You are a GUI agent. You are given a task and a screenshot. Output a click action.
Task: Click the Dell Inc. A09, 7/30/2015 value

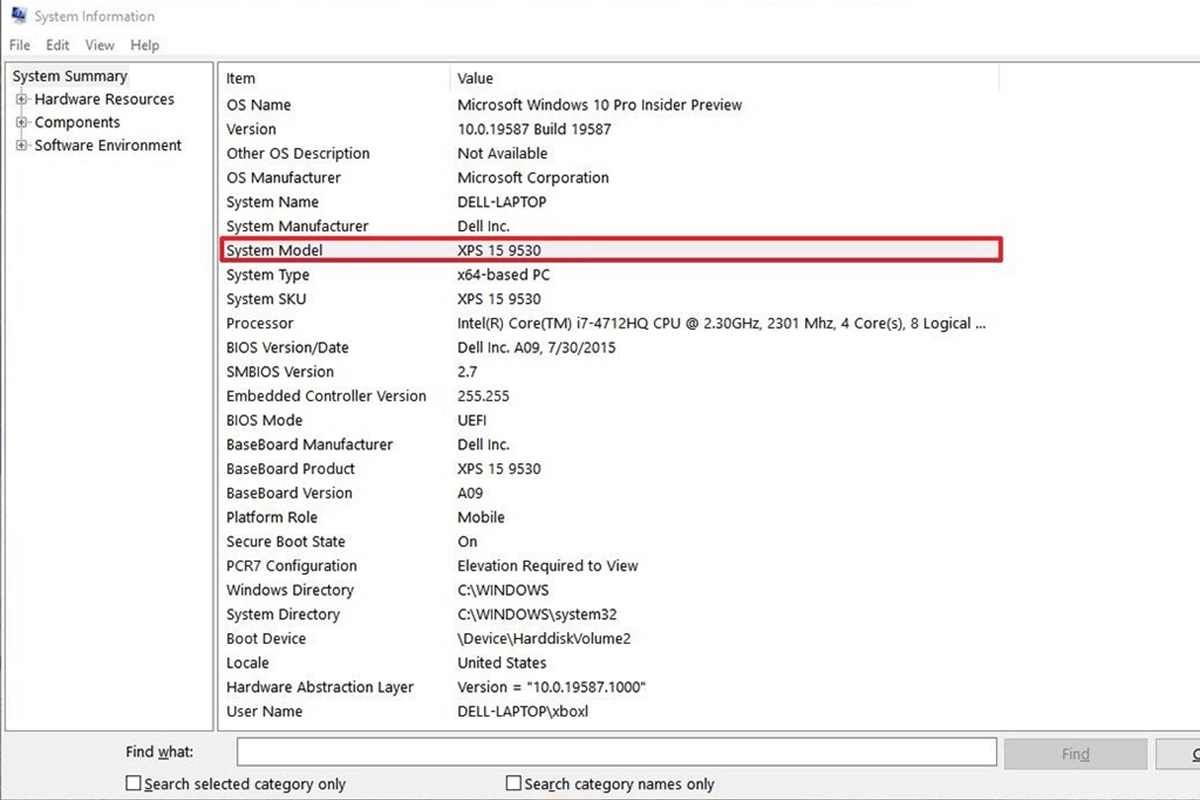pyautogui.click(x=536, y=348)
